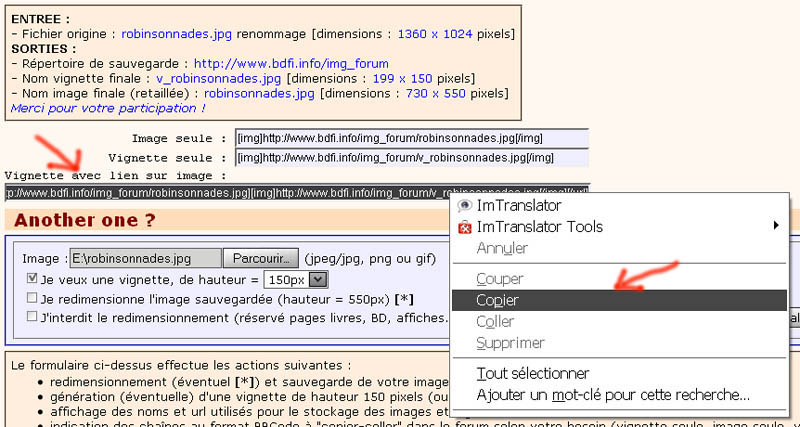
Task: Click 'Le formulaire ci-dessus effectue' paragraph text
Action: [x=181, y=365]
